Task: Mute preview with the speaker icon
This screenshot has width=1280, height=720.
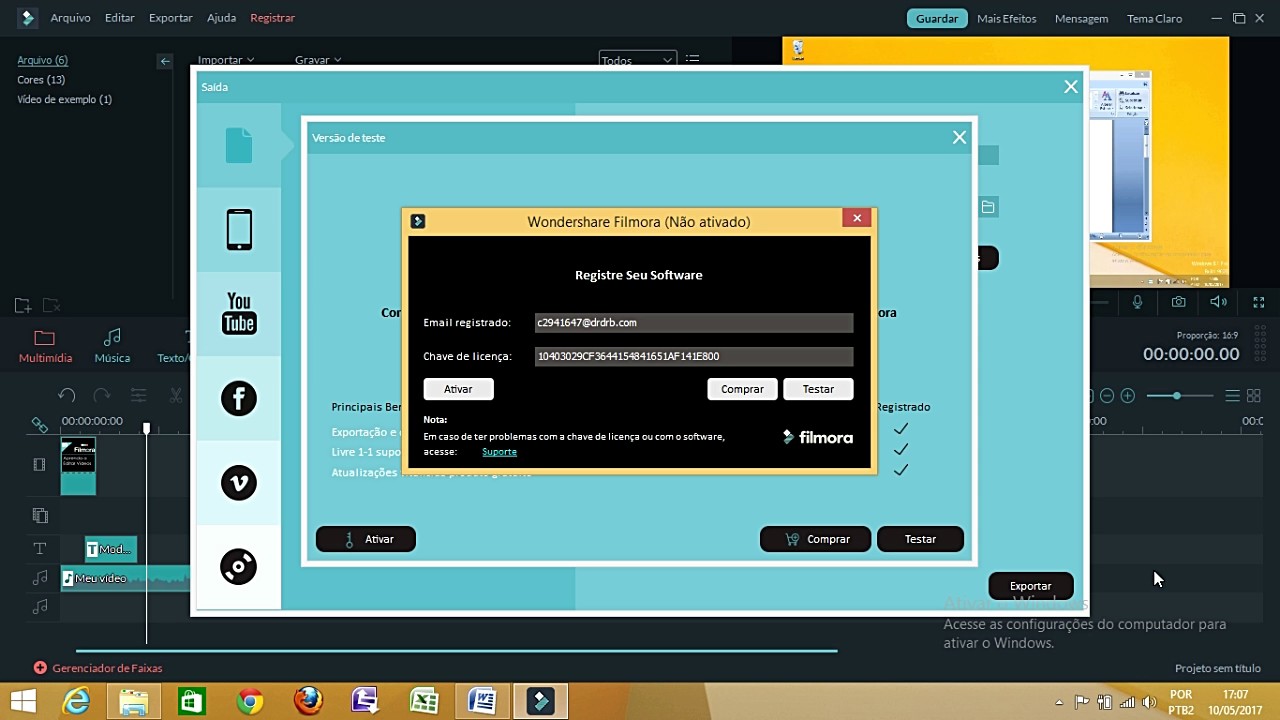Action: (x=1218, y=302)
